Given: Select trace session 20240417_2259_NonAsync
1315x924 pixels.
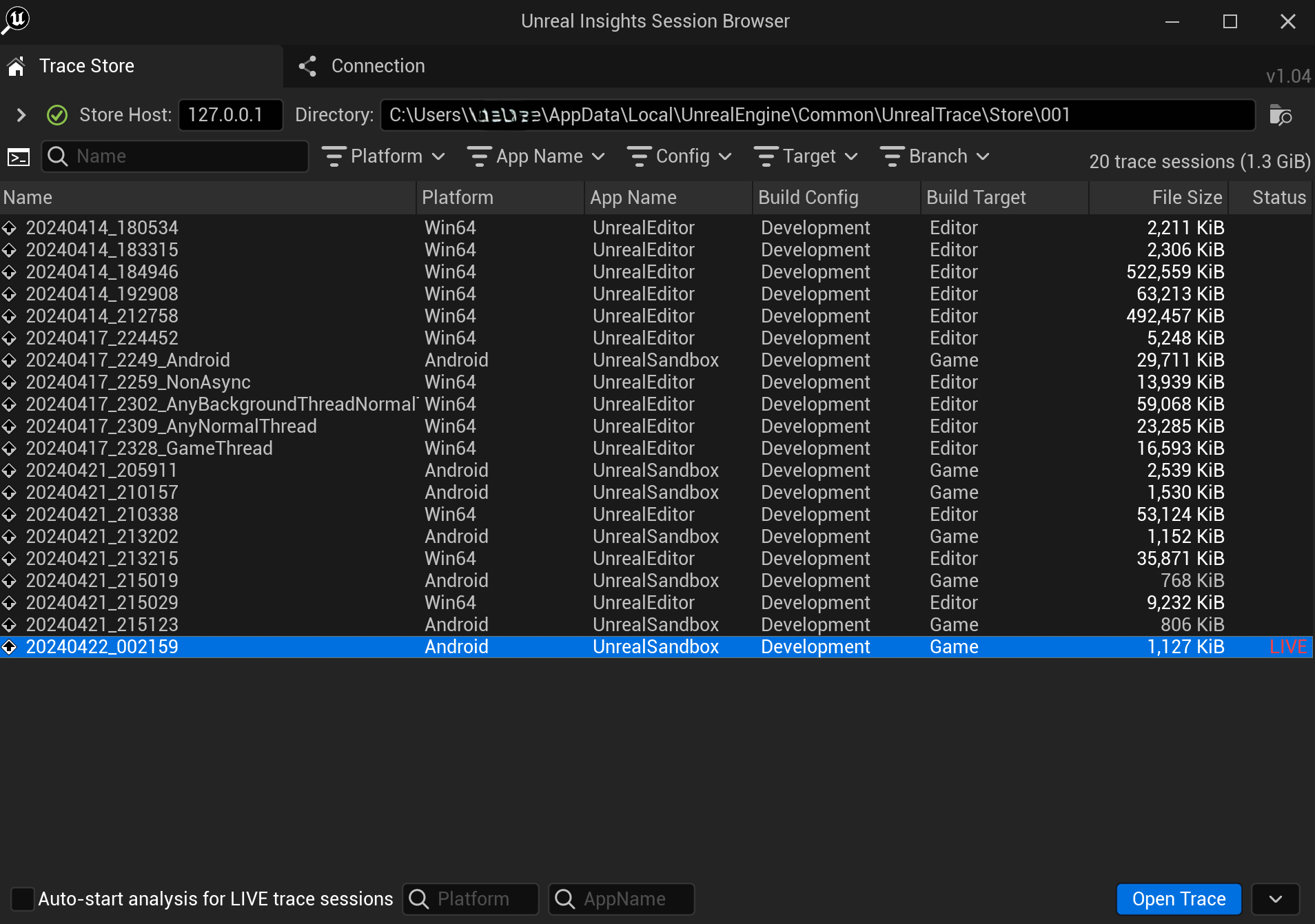Looking at the screenshot, I should pos(656,382).
